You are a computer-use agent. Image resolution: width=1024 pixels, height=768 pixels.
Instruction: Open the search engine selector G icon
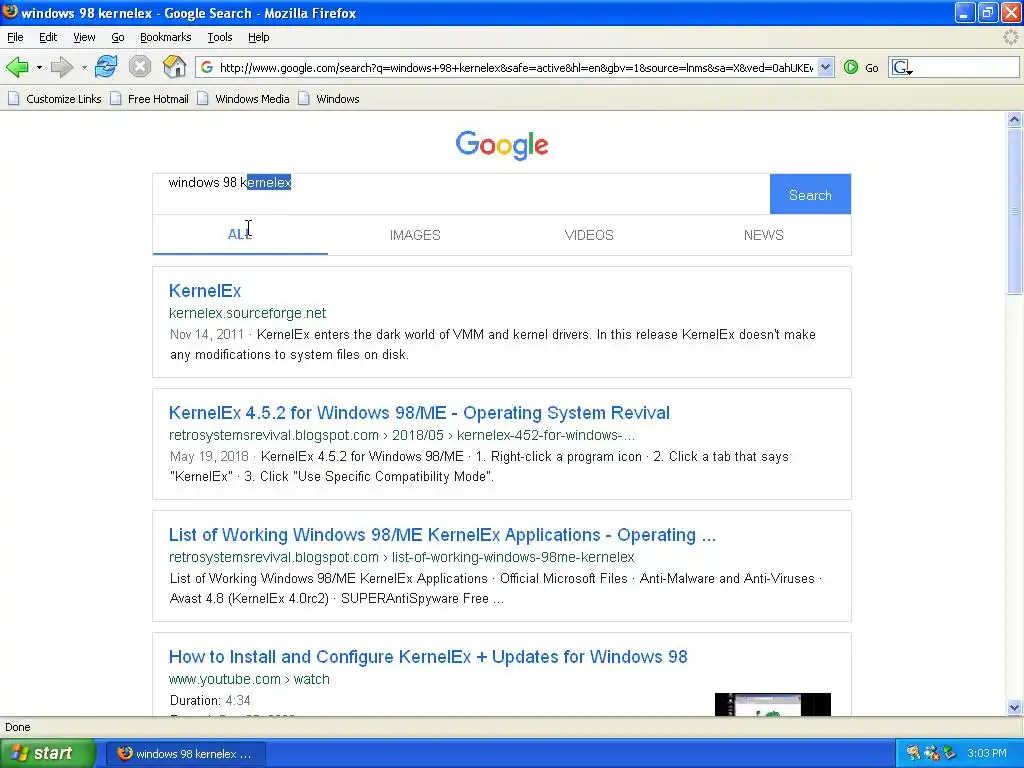(x=902, y=67)
